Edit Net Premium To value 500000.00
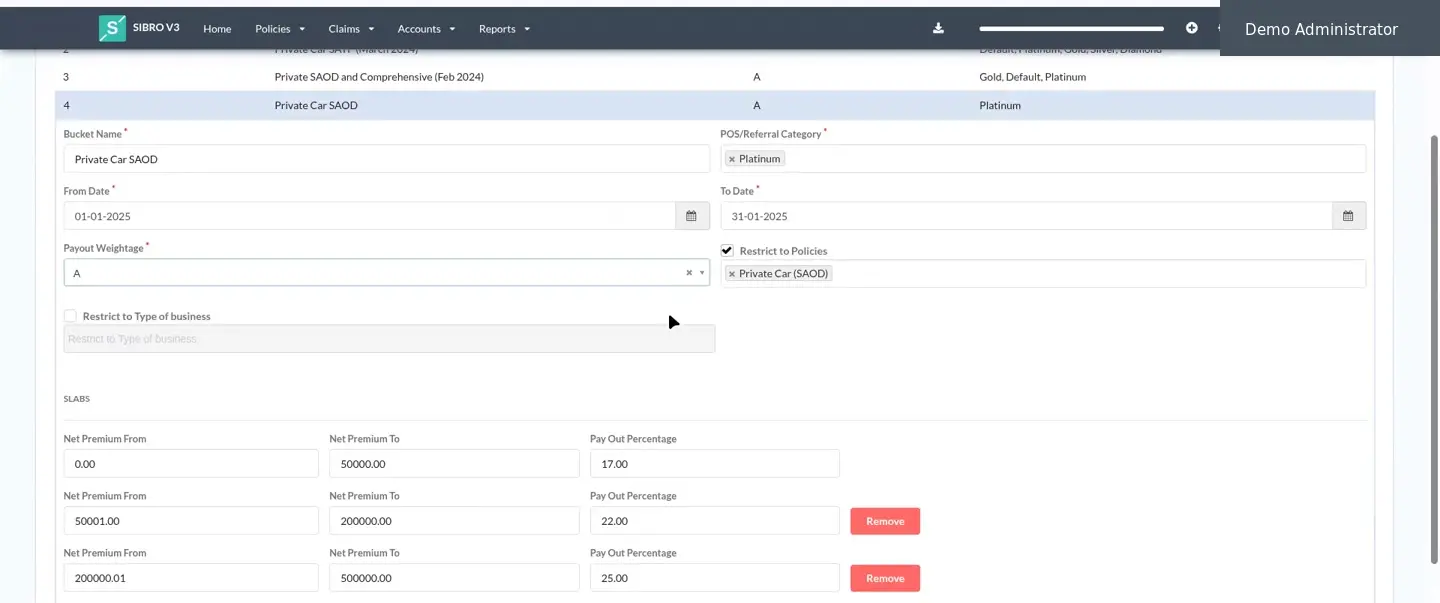The width and height of the screenshot is (1440, 603). [x=454, y=578]
